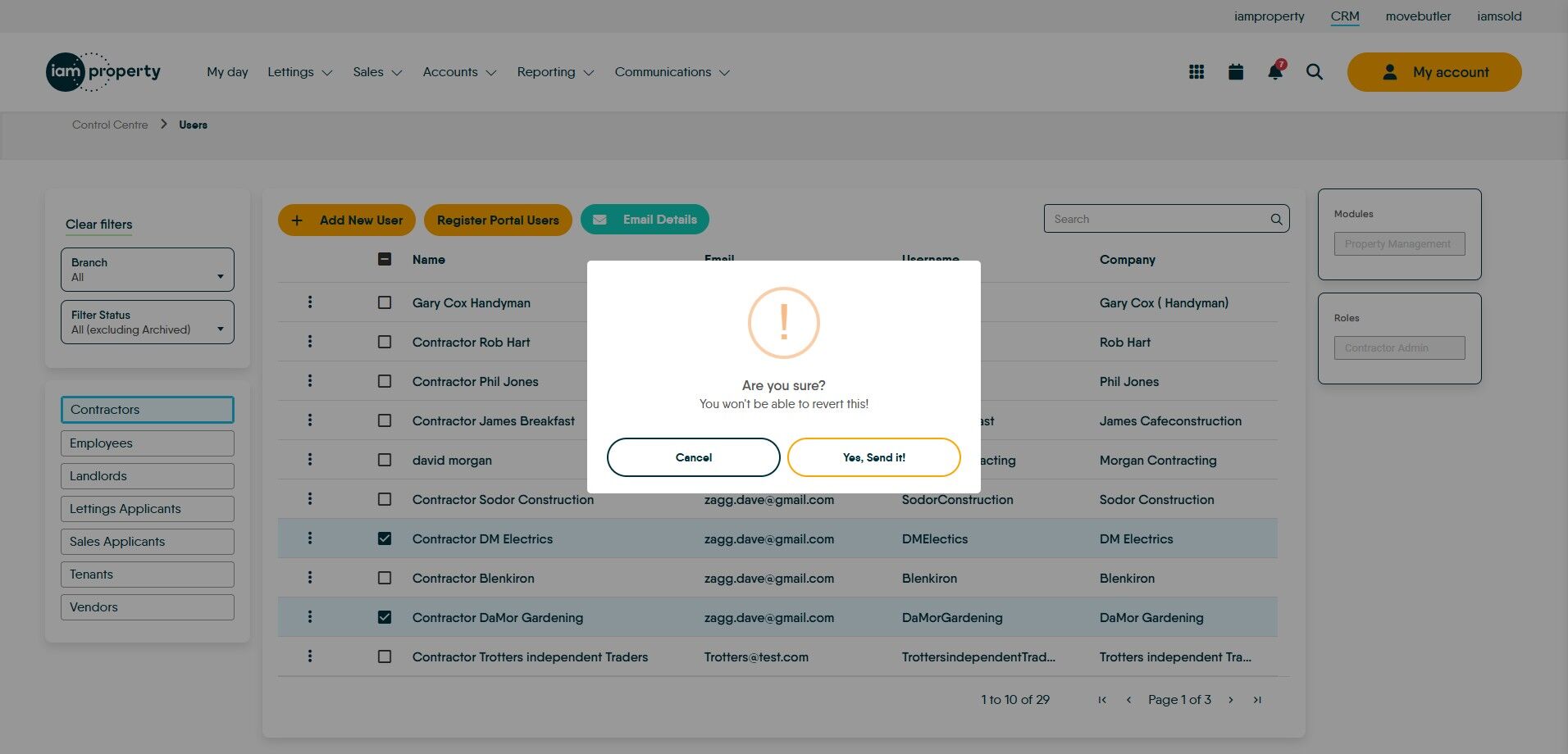This screenshot has width=1568, height=754.
Task: Open the Filter Status dropdown
Action: click(148, 322)
